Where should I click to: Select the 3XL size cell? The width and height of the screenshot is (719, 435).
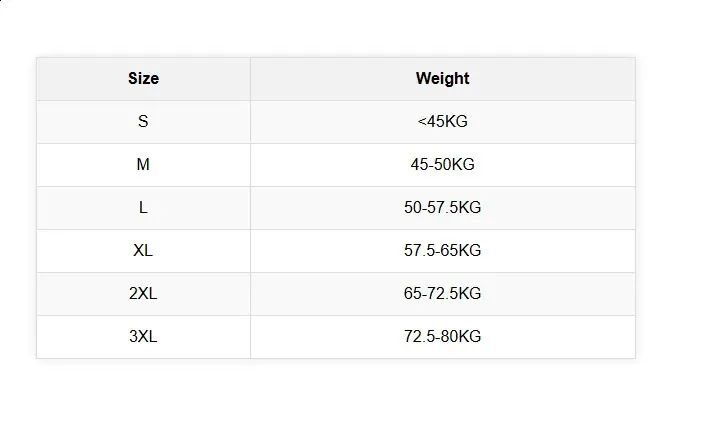[143, 336]
